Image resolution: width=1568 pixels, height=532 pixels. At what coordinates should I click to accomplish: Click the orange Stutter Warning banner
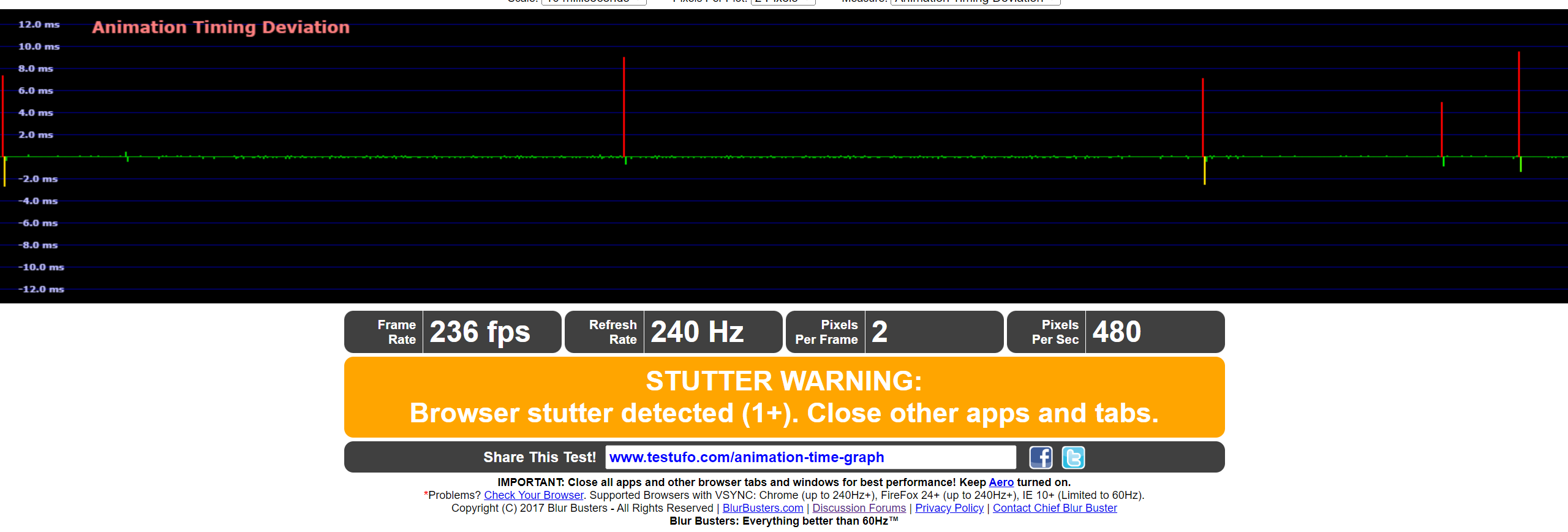coord(784,397)
